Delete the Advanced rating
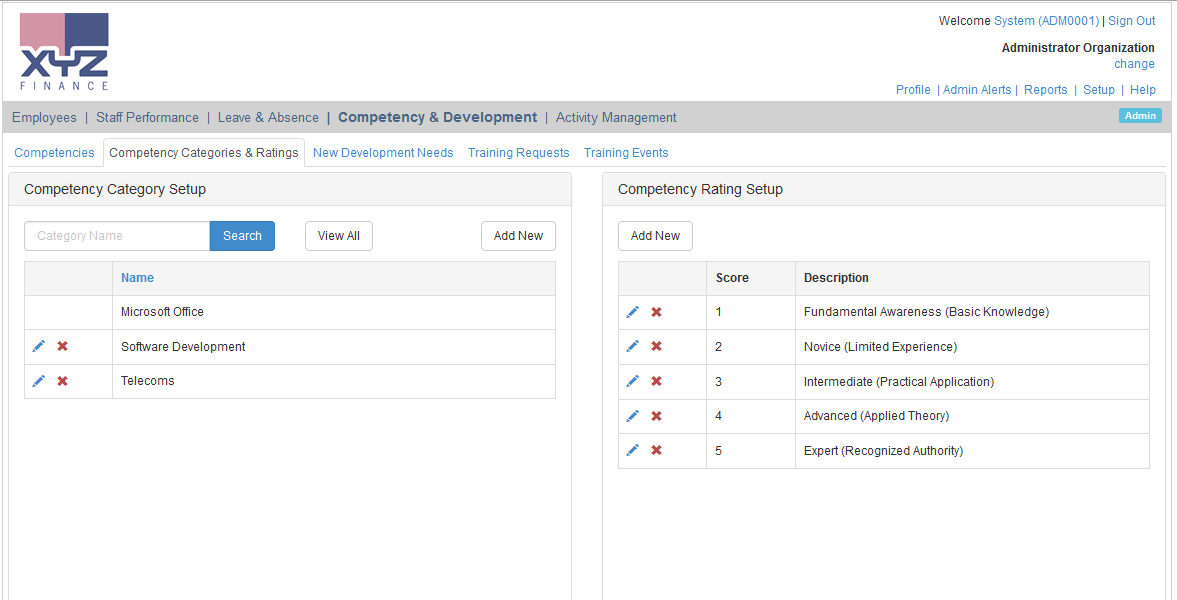Viewport: 1177px width, 600px height. click(x=656, y=415)
